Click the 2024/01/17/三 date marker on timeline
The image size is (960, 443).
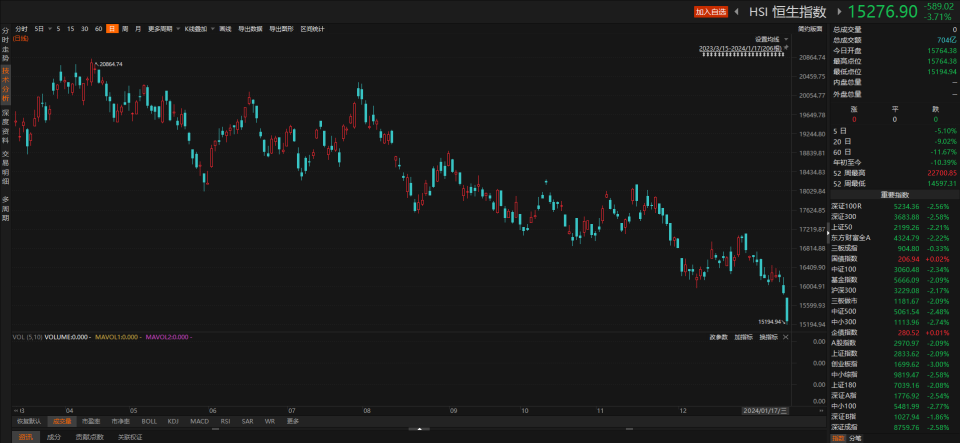click(764, 411)
